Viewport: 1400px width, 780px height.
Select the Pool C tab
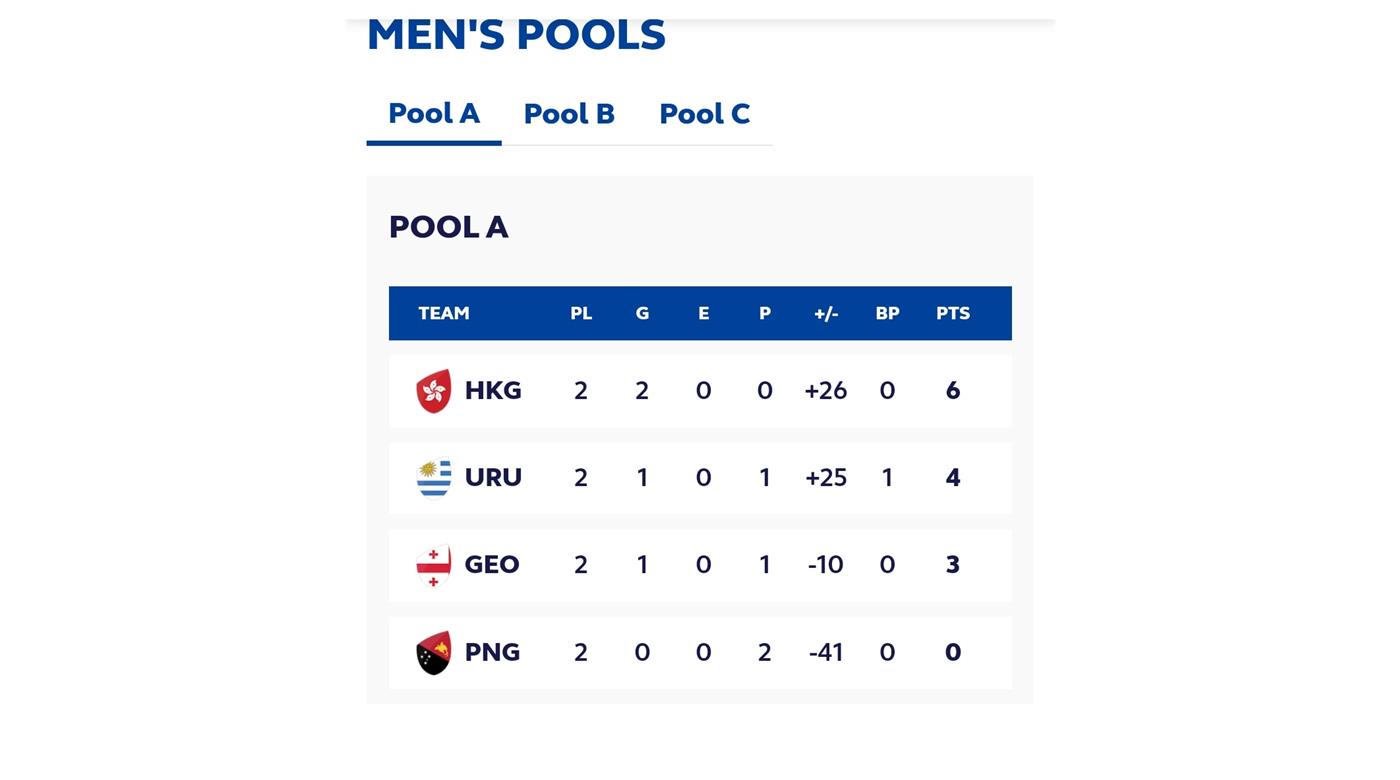click(704, 114)
